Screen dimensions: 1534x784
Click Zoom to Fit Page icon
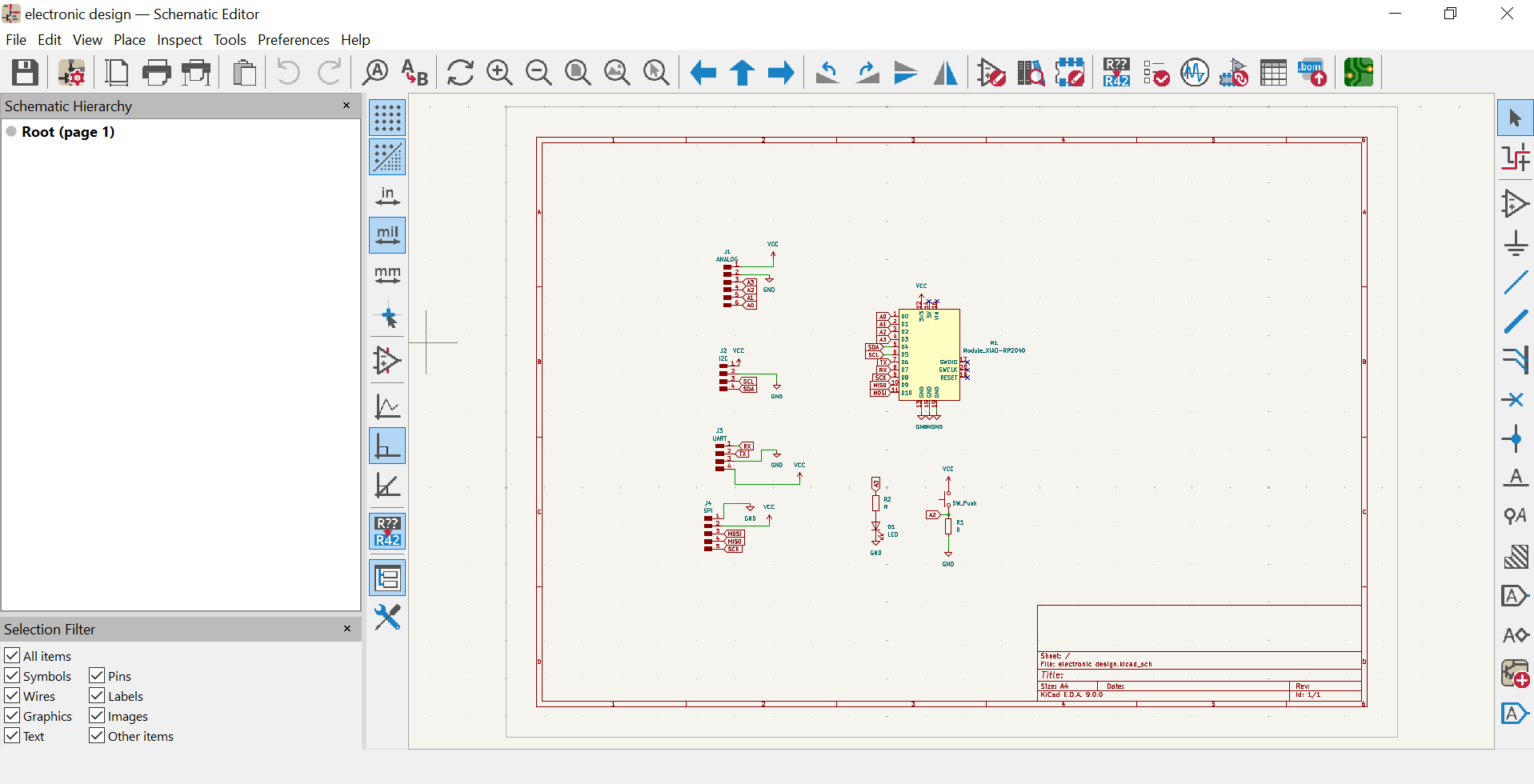(578, 73)
